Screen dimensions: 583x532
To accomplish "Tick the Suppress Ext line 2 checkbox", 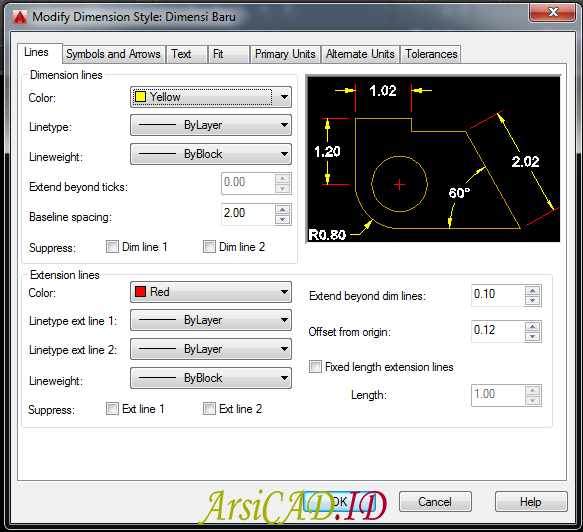I will [x=209, y=409].
